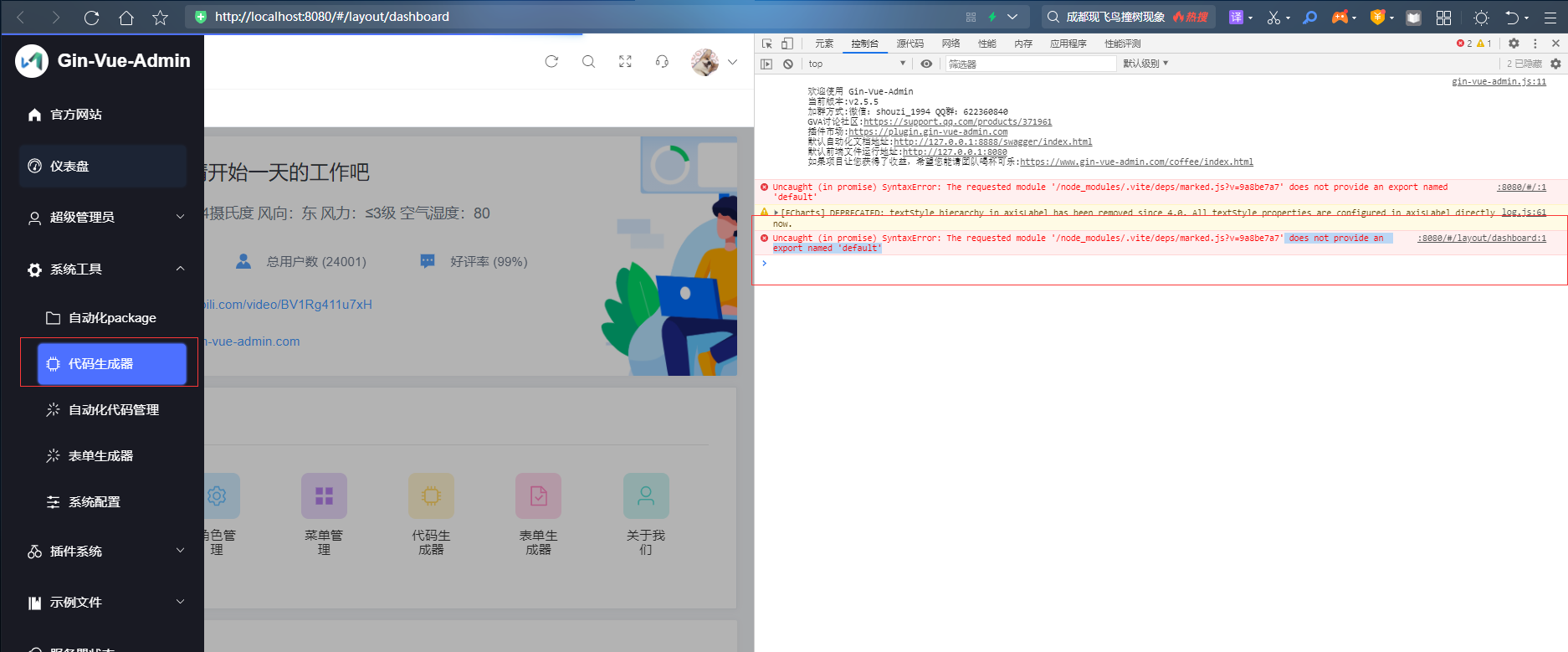Screen dimensions: 1568x652
Task: Toggle the console live expression eye icon
Action: tap(926, 64)
